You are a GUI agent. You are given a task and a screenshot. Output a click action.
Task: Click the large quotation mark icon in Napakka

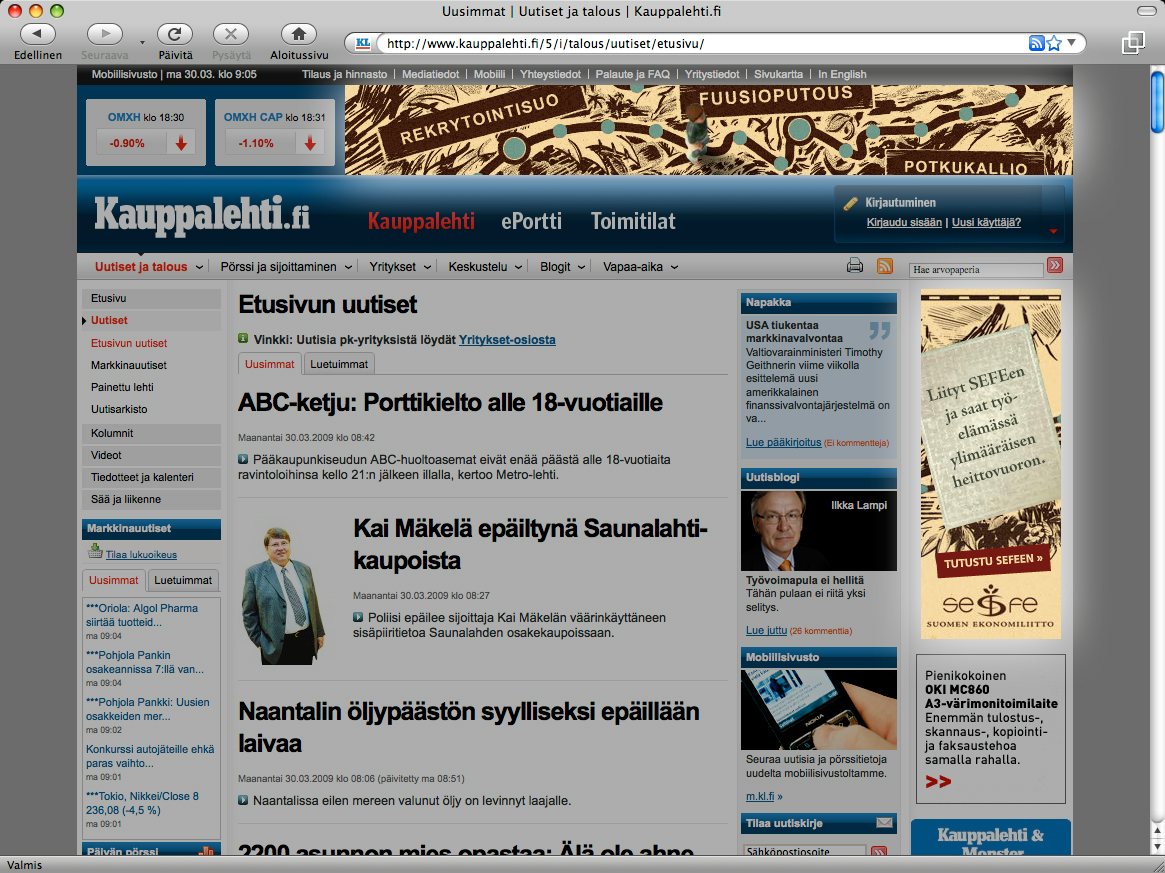click(879, 331)
